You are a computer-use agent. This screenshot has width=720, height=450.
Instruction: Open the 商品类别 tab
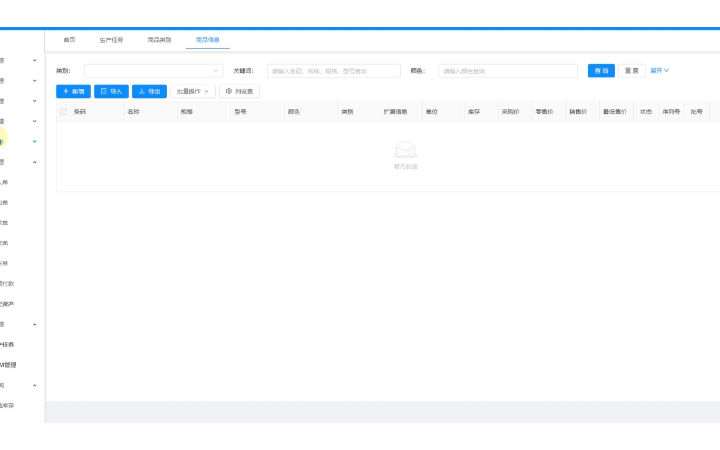click(x=159, y=40)
